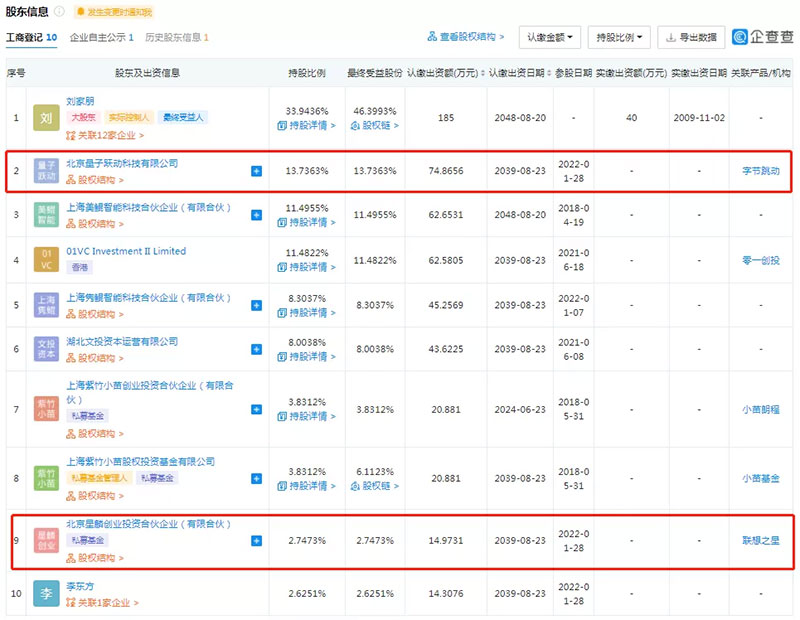Expand the 上海紫竹小苗创业投资合伙企业 row plus icon
The height and width of the screenshot is (620, 800).
pos(257,409)
